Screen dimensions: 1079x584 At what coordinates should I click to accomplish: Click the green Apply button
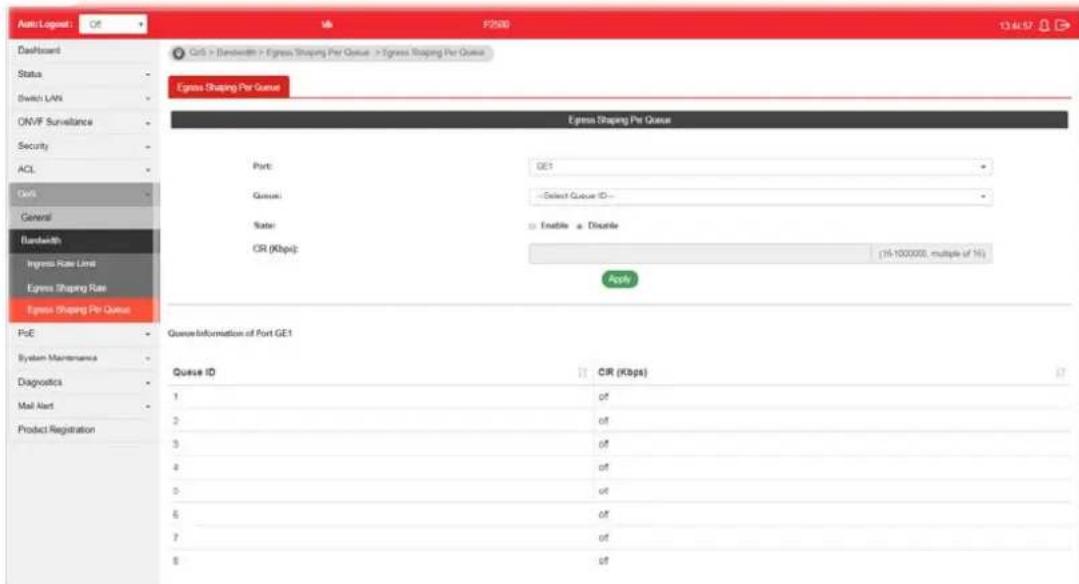(x=619, y=279)
